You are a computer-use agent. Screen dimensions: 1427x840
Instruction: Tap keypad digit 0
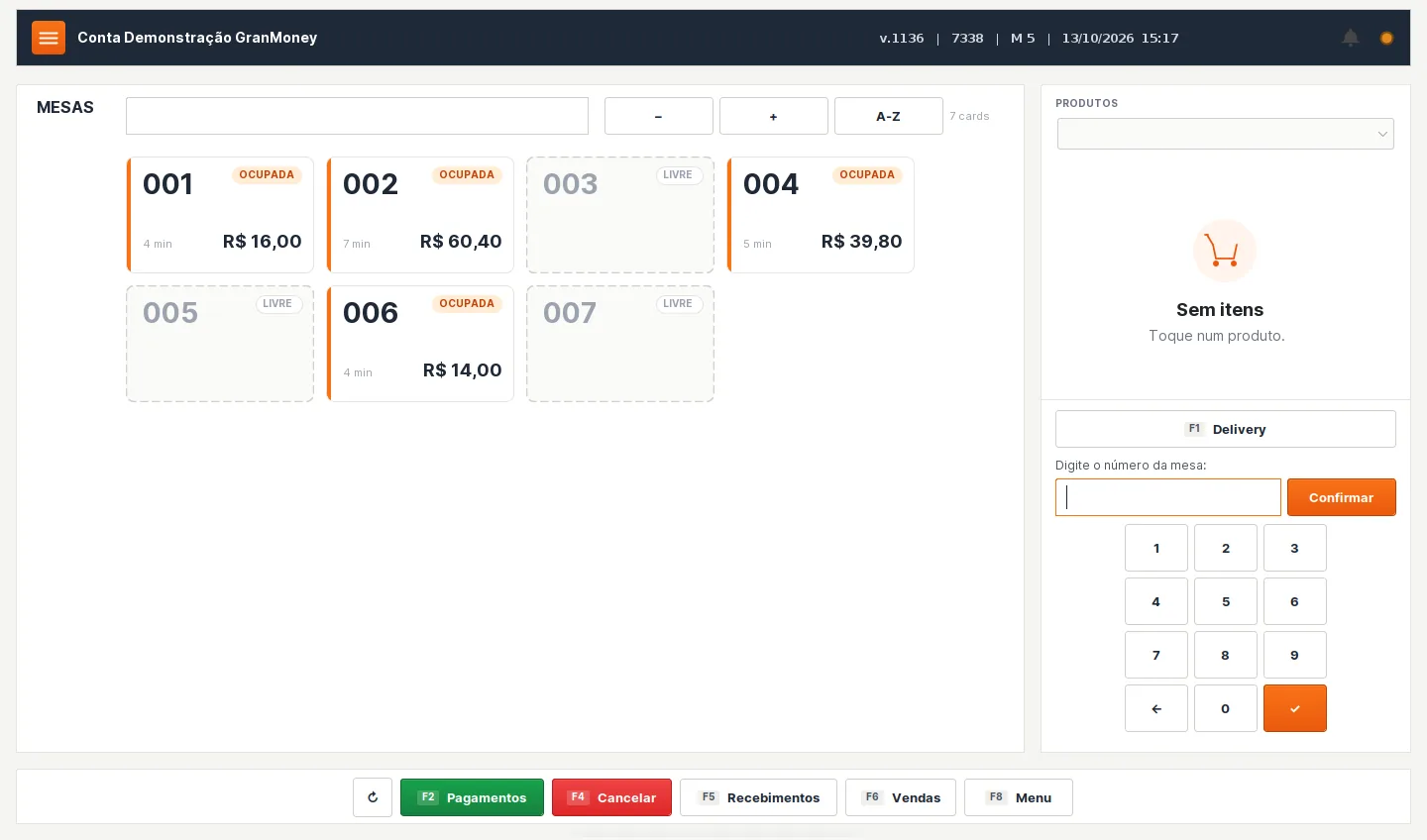[x=1226, y=708]
